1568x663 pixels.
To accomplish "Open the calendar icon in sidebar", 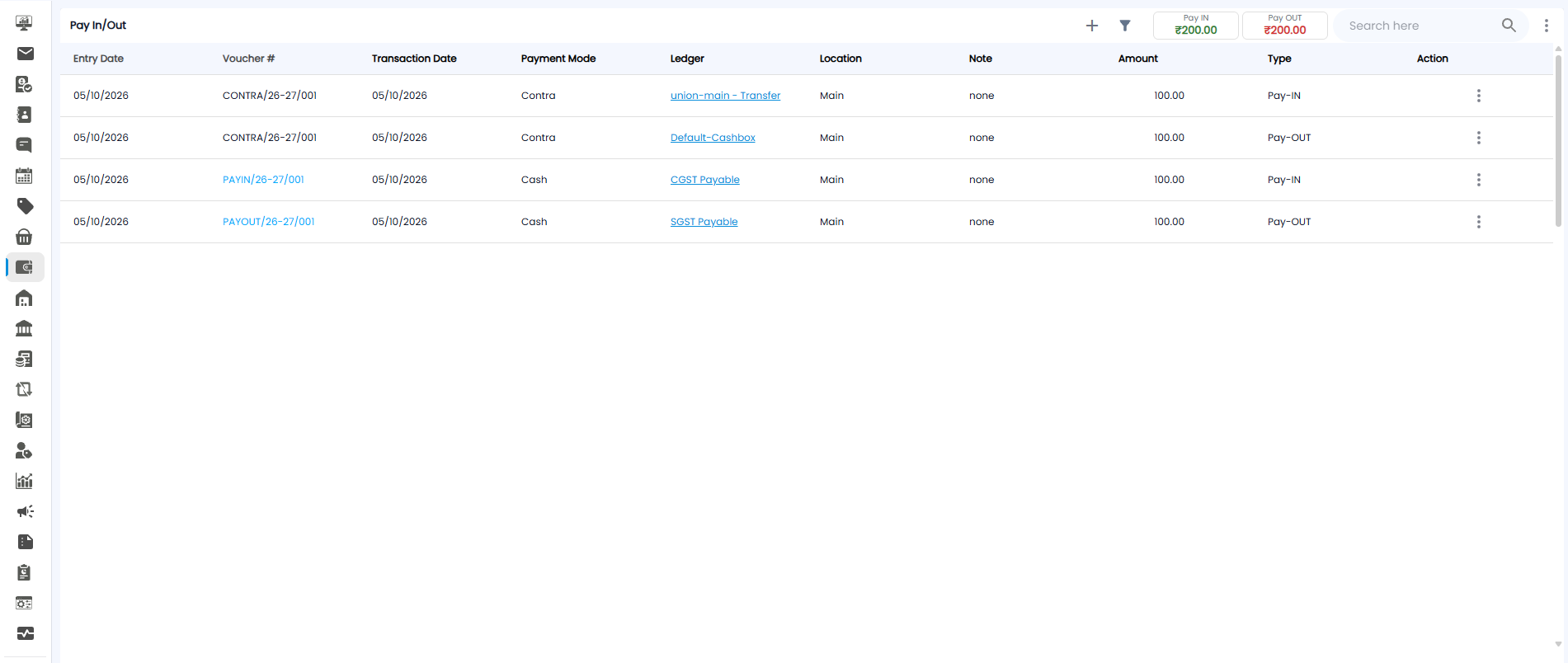I will pos(25,176).
